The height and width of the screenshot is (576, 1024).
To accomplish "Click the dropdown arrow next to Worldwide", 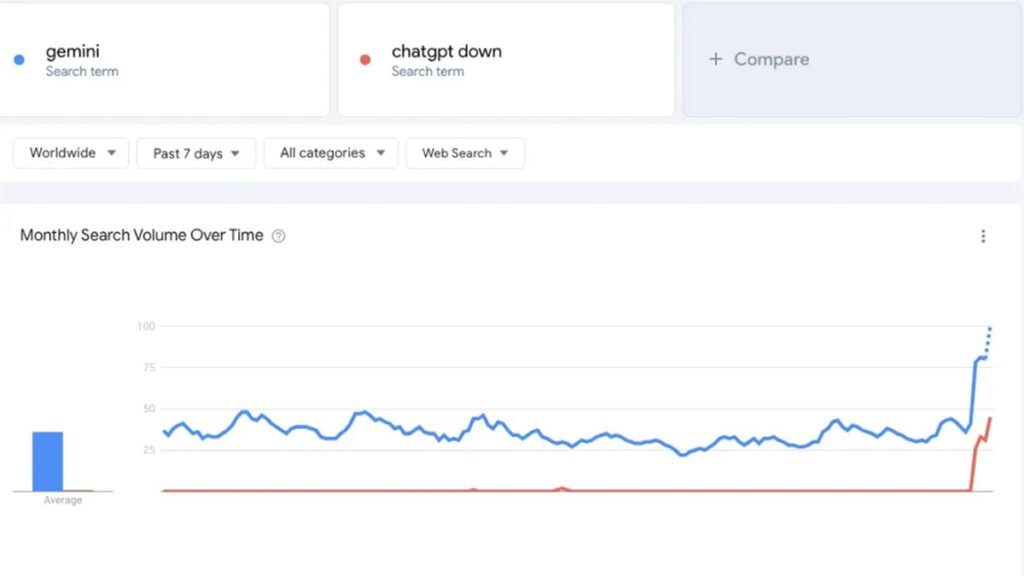I will click(x=111, y=153).
